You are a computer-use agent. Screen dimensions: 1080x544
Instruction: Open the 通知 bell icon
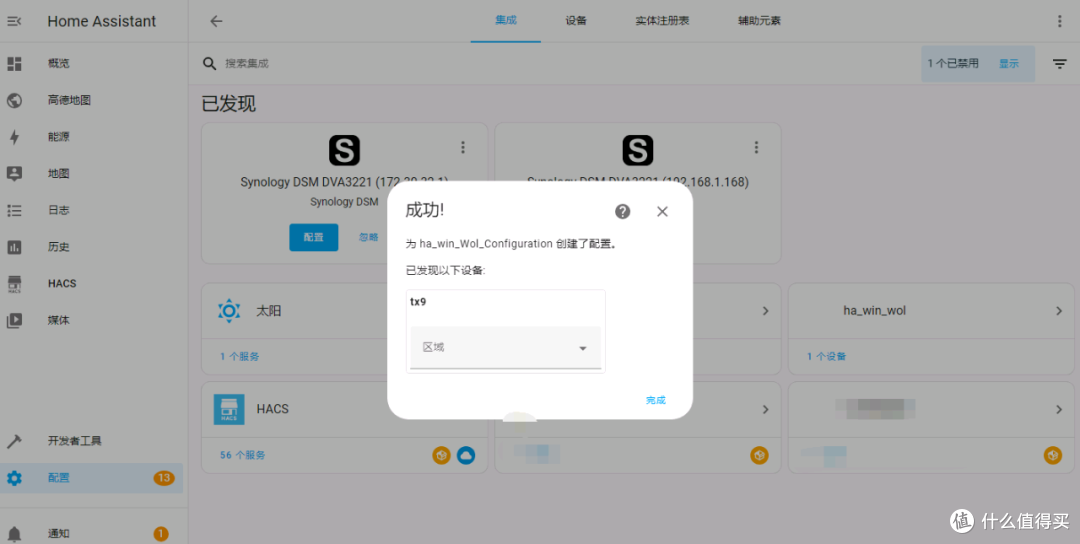[x=14, y=534]
